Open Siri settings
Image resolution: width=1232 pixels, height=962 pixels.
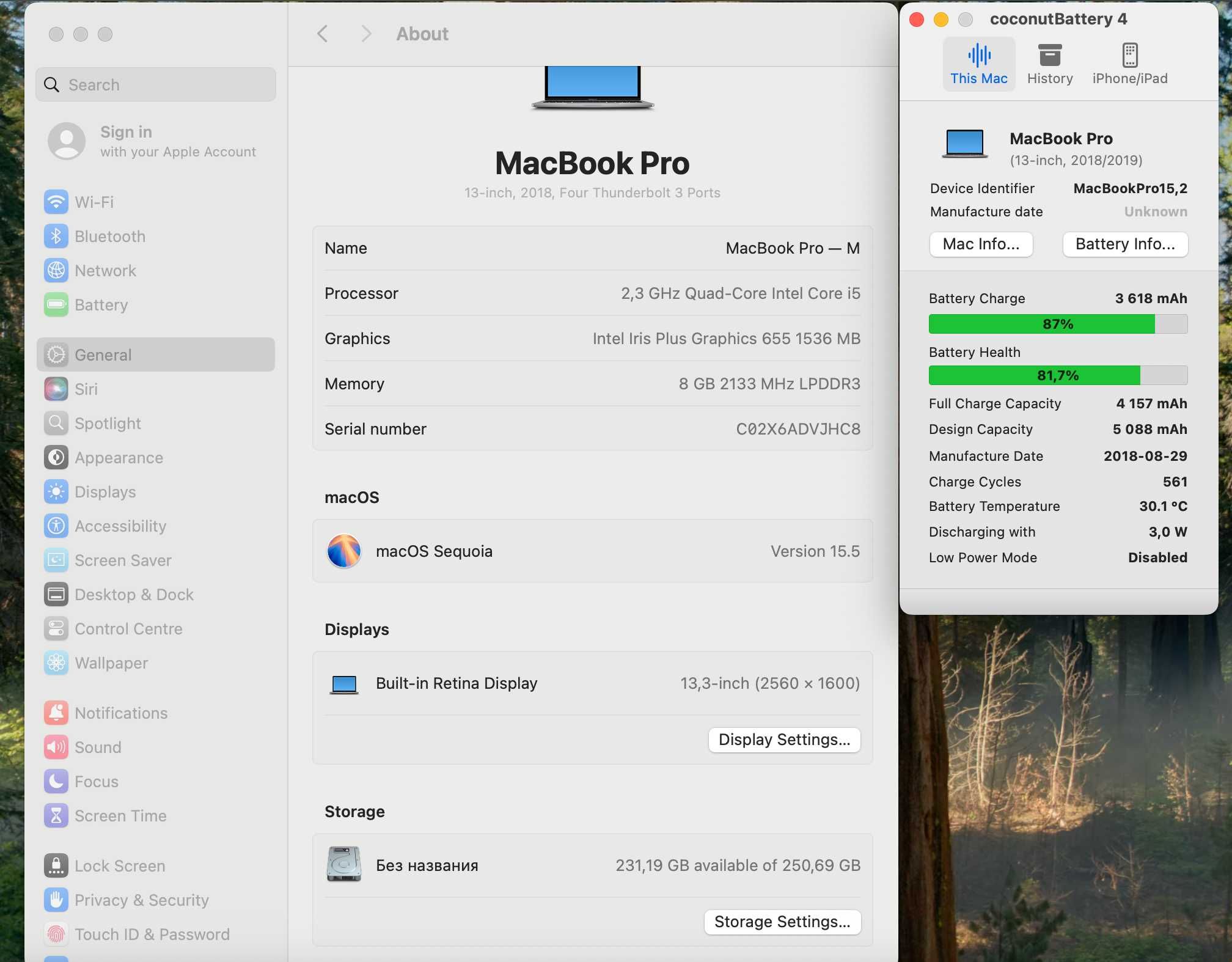[x=156, y=389]
